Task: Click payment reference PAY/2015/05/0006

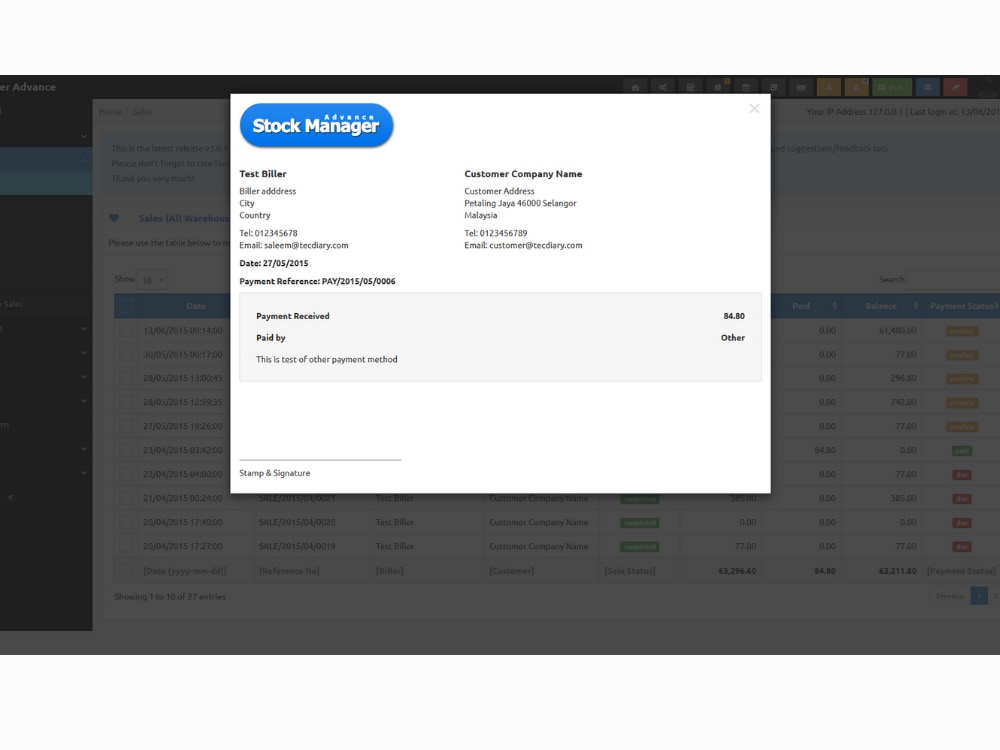Action: [358, 281]
